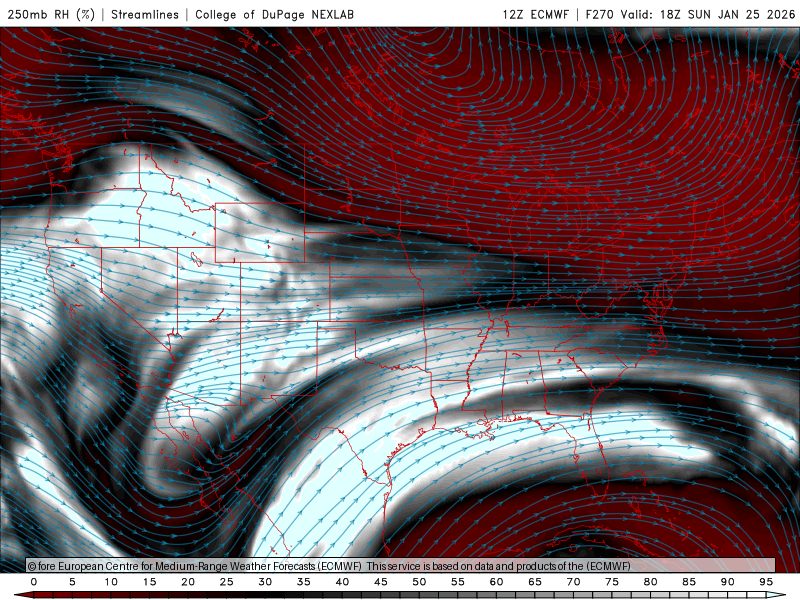Image resolution: width=800 pixels, height=600 pixels.
Task: Click the "250mb RH (%)" title text
Action: click(51, 14)
